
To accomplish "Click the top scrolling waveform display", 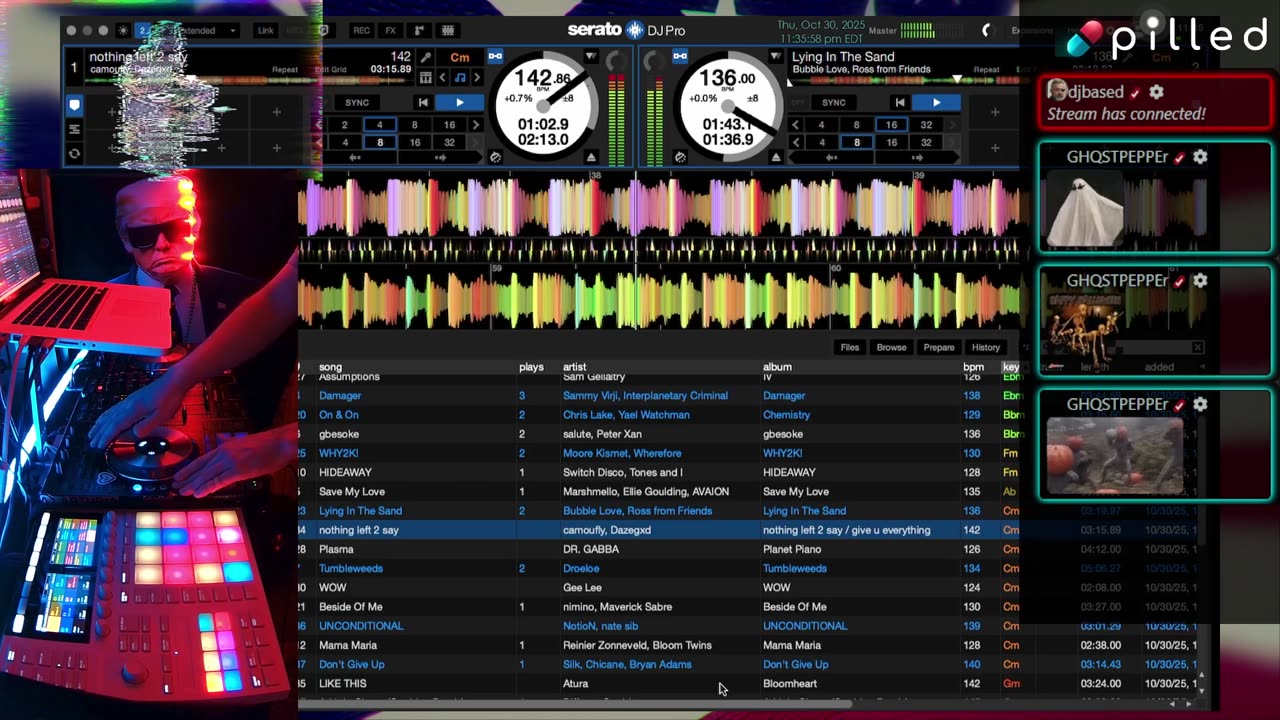I will click(659, 207).
